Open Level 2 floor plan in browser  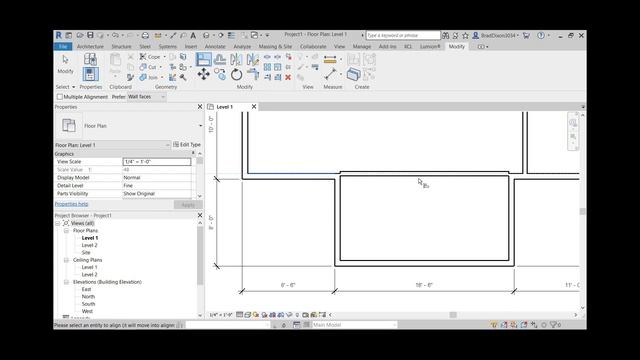(x=89, y=245)
